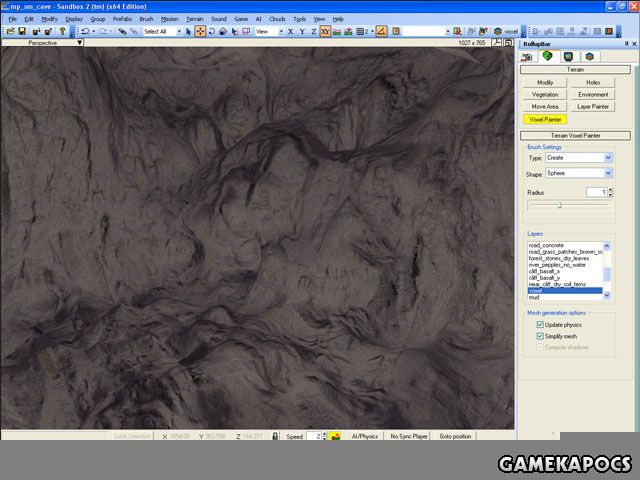640x480 pixels.
Task: Toggle the Follow Terrain icon
Action: [337, 31]
